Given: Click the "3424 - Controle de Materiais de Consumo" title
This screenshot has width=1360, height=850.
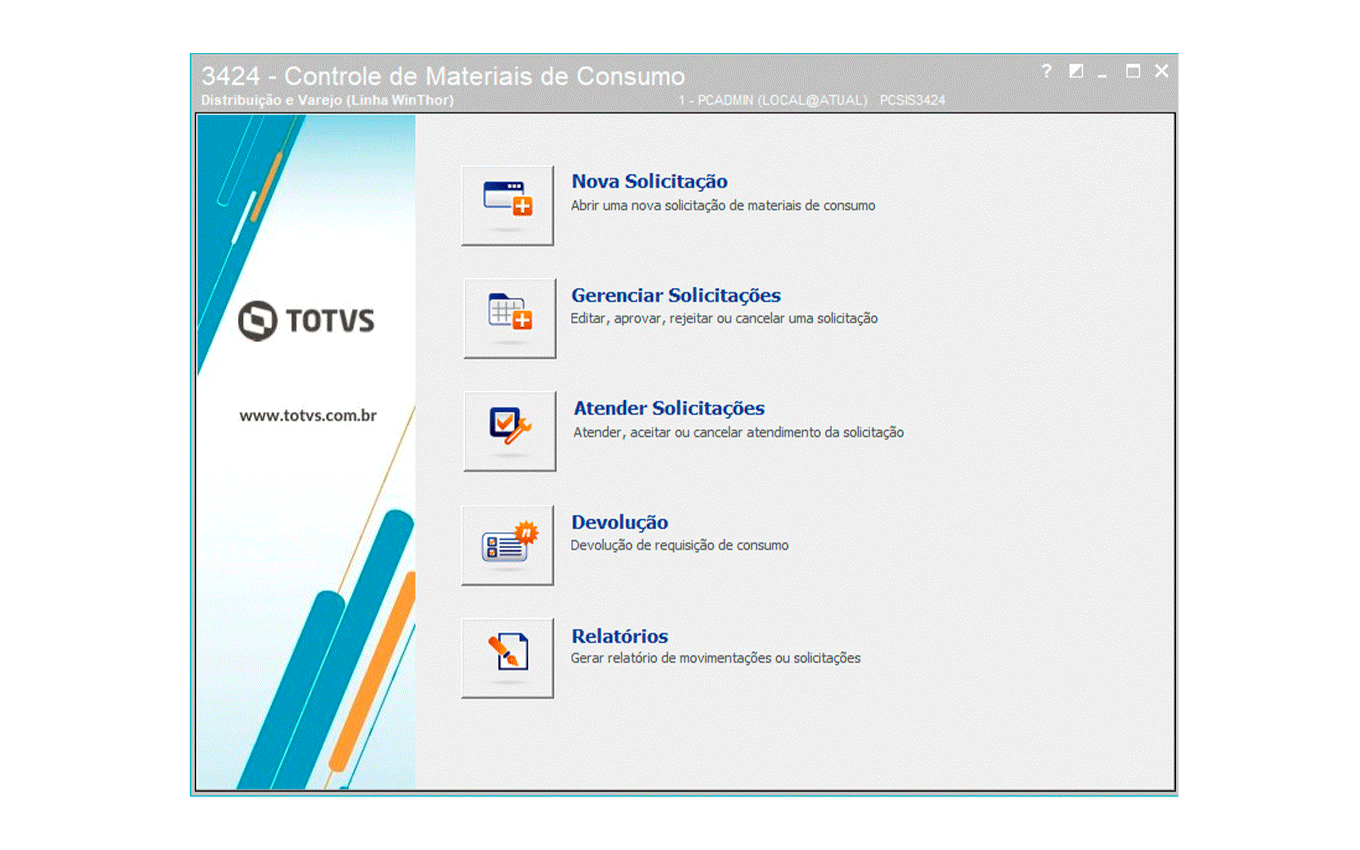Looking at the screenshot, I should click(443, 77).
